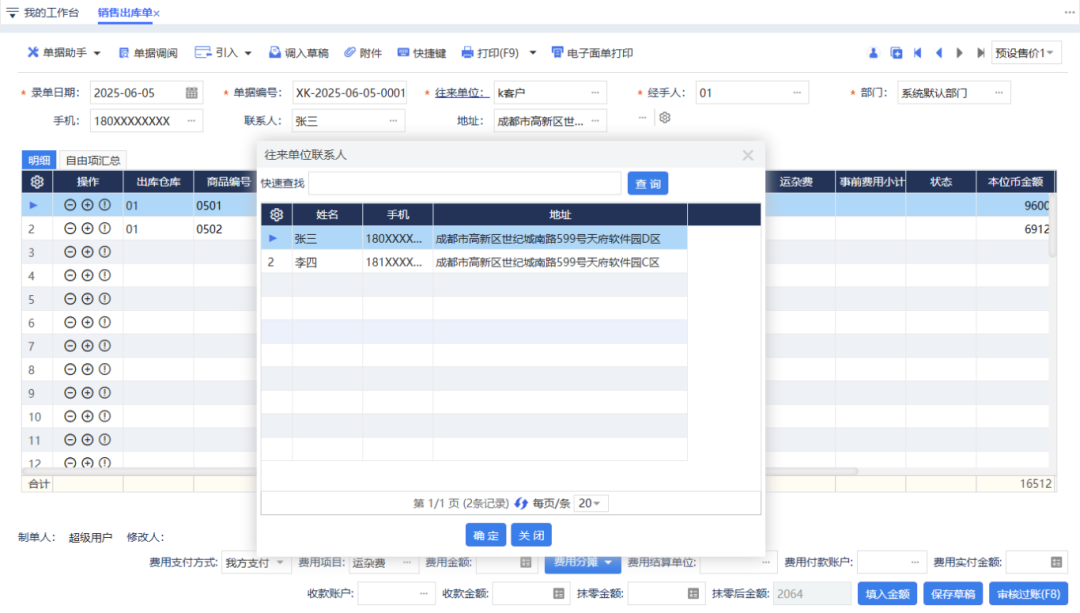The image size is (1080, 613).
Task: Click the 单据调阅 toolbar icon
Action: (147, 53)
